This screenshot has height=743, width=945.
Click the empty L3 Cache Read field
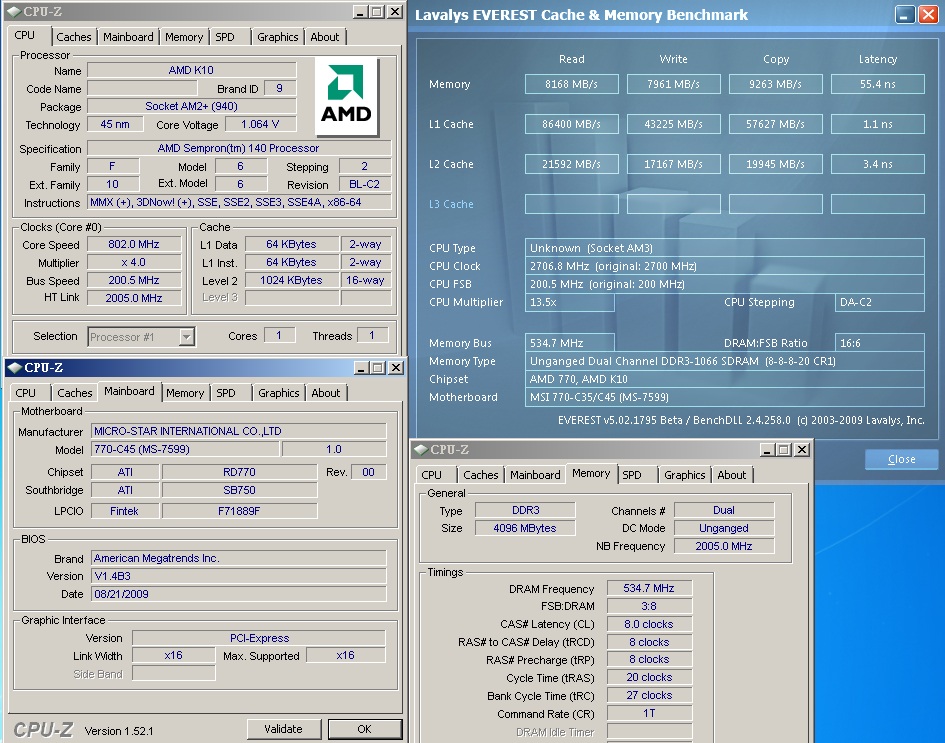571,204
